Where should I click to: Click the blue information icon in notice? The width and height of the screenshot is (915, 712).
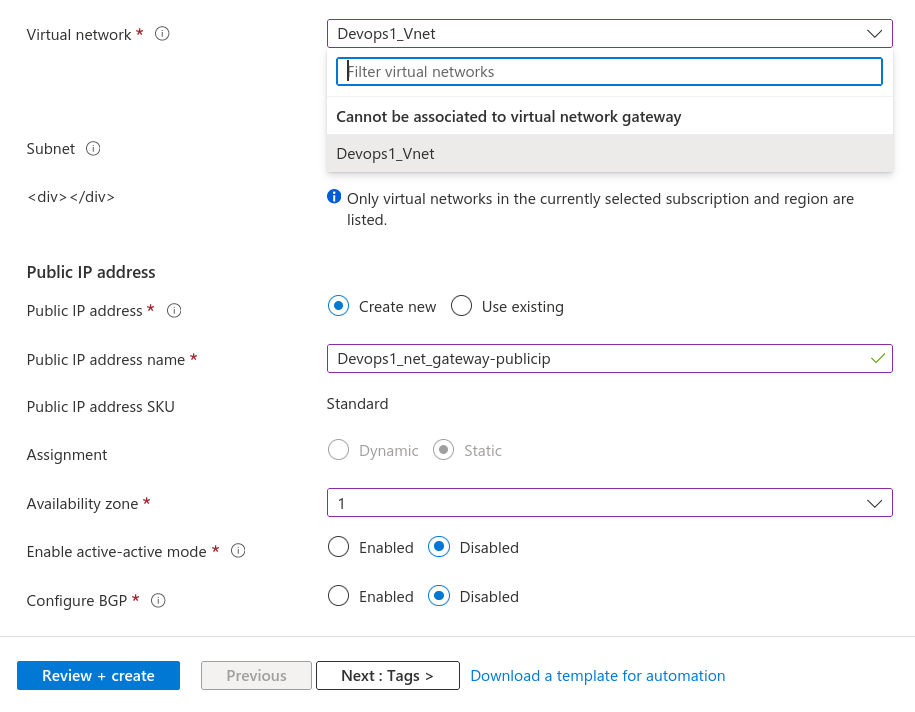334,197
